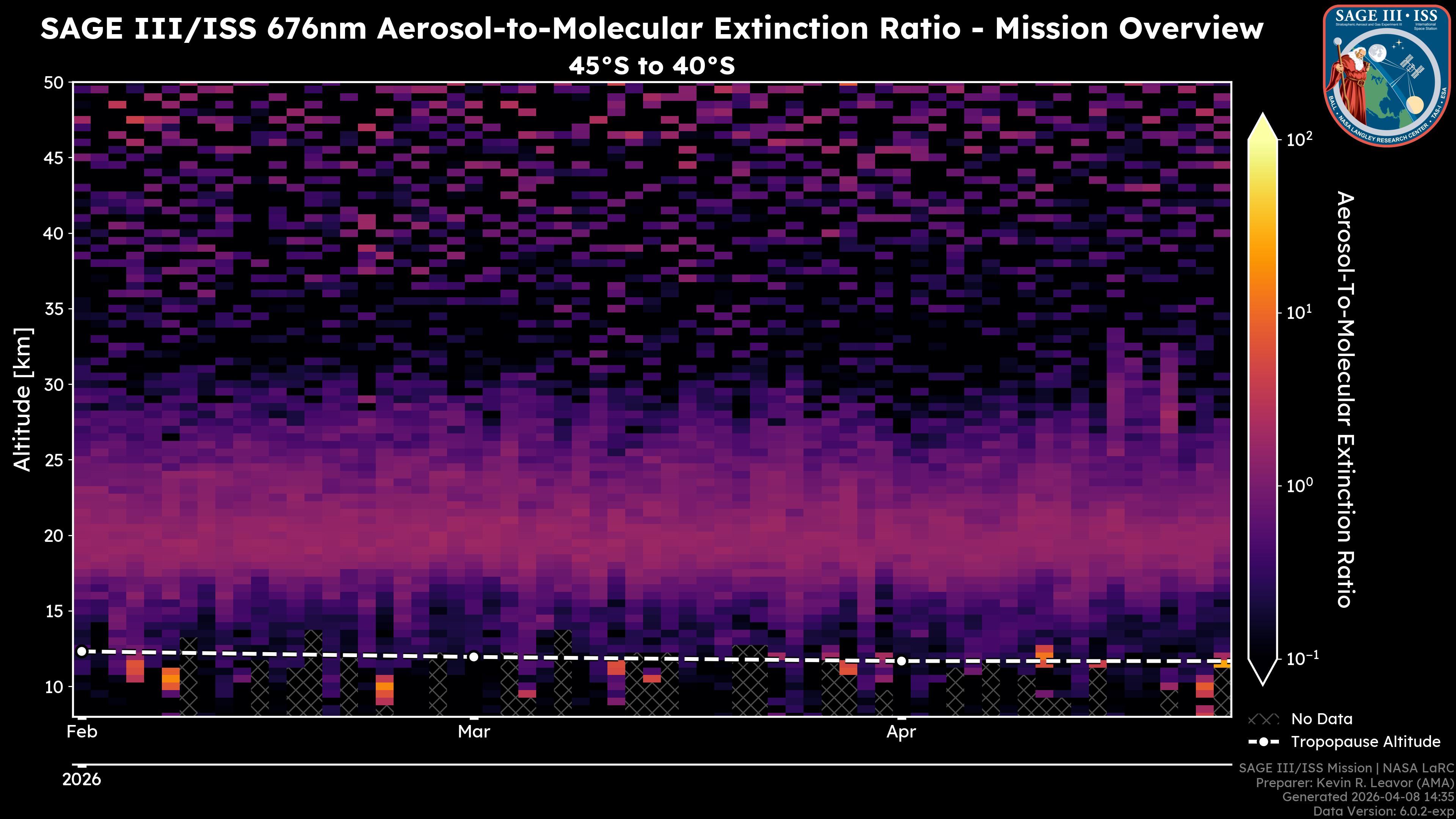
Task: Click the Apr tick label on time axis
Action: click(901, 732)
